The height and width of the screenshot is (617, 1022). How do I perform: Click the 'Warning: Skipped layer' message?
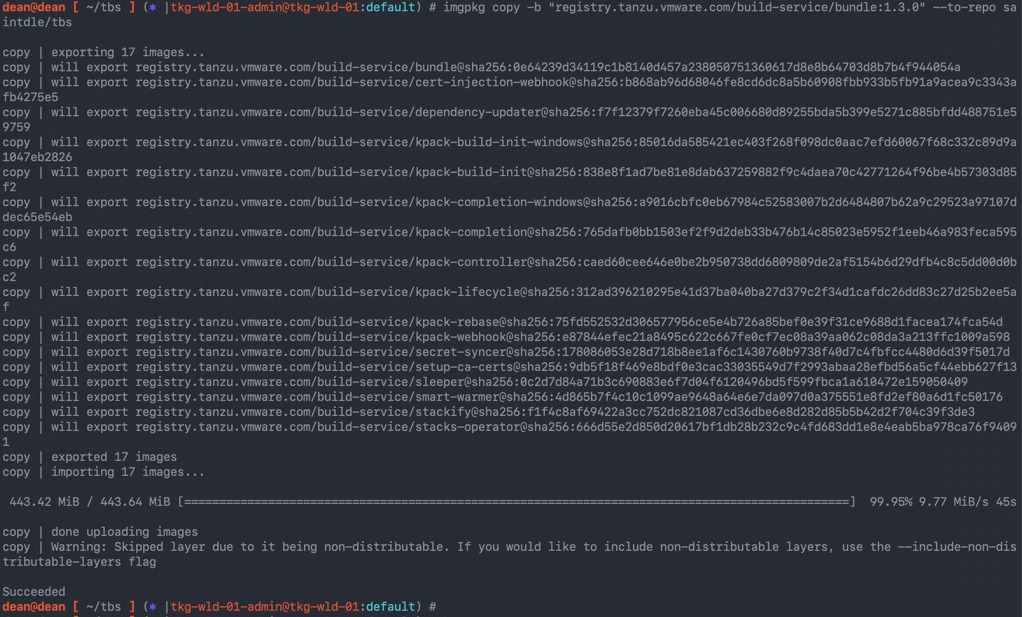coord(509,554)
